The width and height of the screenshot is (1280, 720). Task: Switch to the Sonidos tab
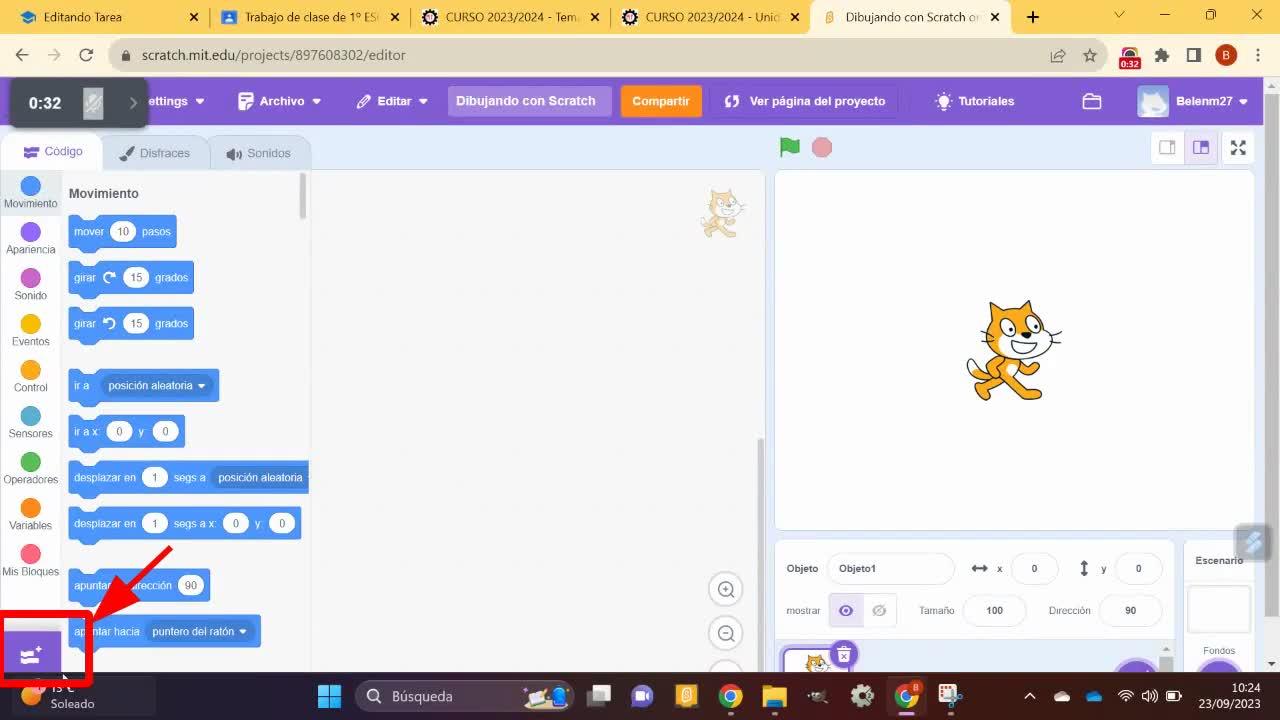tap(258, 153)
